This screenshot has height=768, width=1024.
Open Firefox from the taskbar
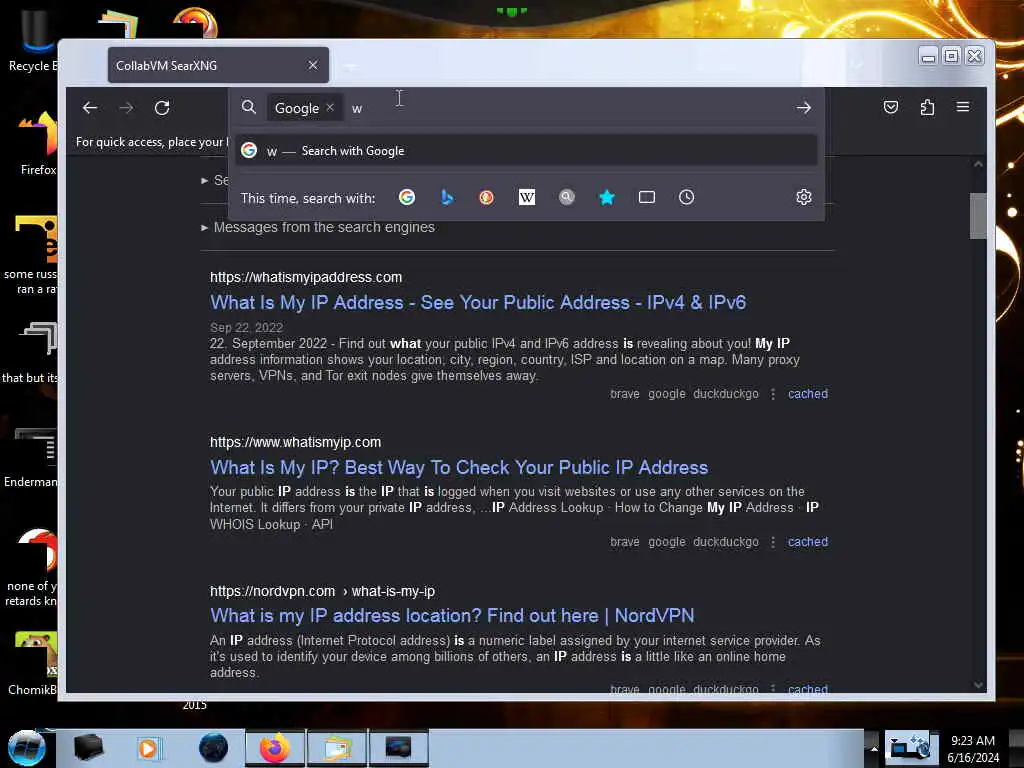click(275, 748)
